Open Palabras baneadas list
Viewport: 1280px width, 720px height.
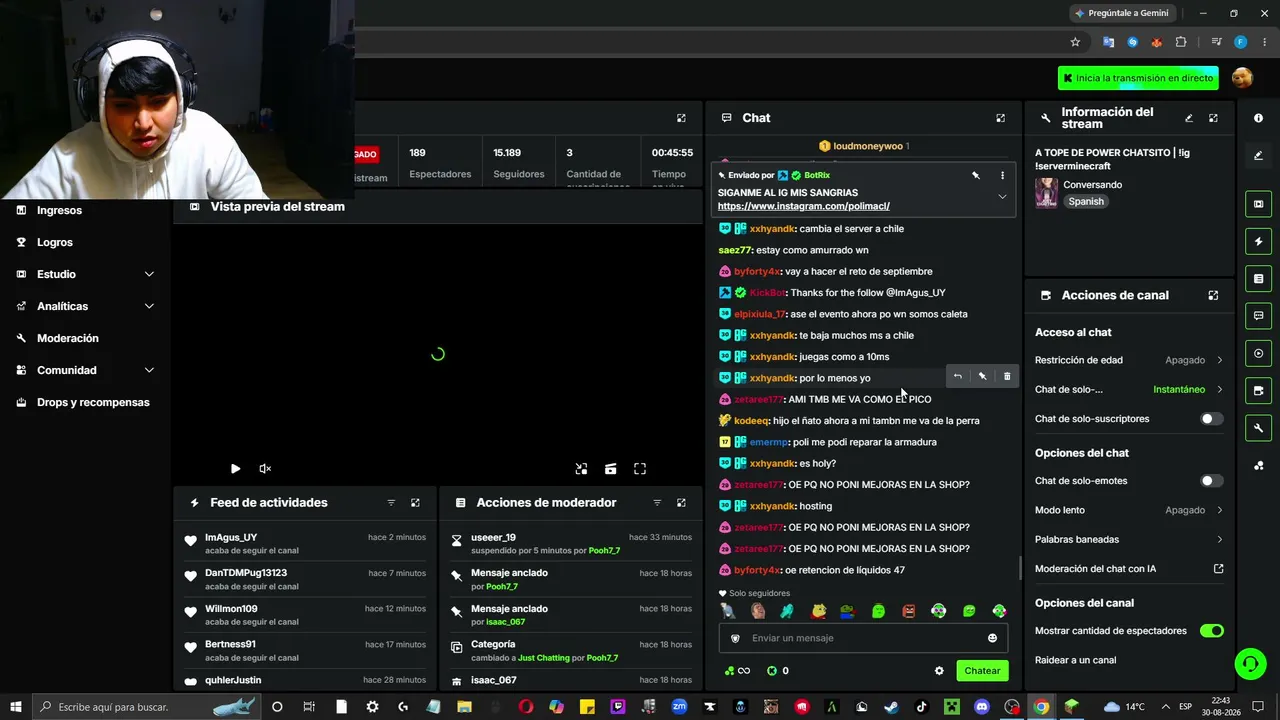tap(1129, 539)
